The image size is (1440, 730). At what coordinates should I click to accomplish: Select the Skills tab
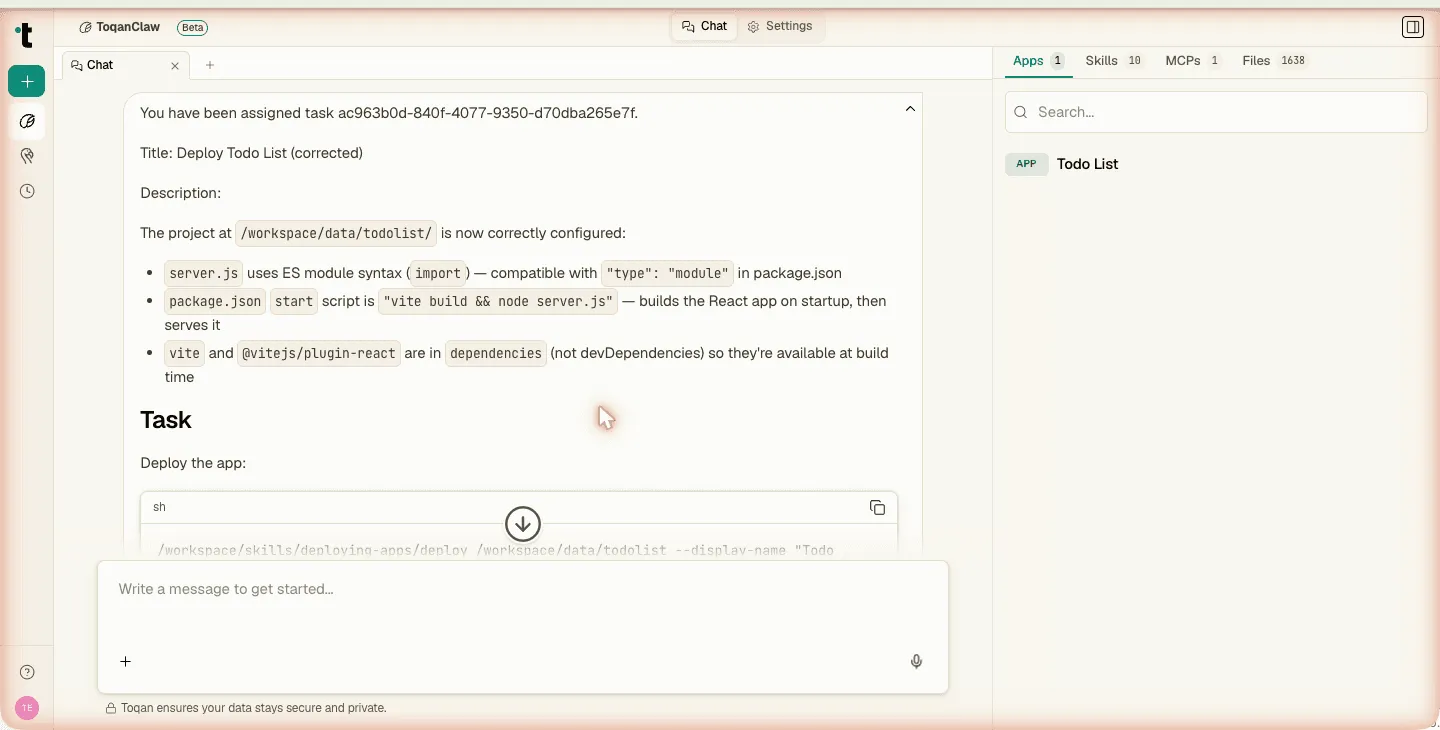(1114, 61)
